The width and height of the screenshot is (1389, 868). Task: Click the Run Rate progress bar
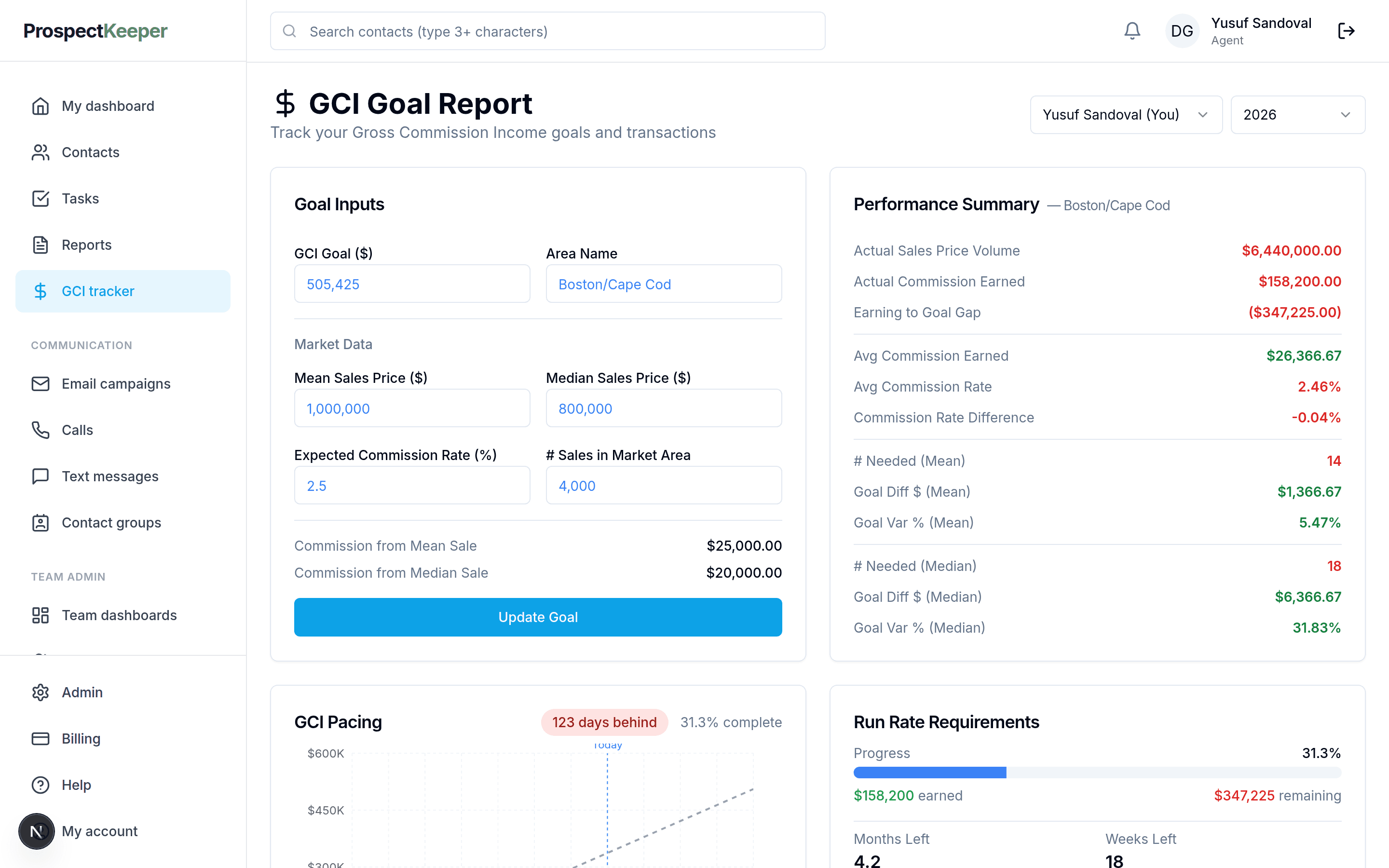click(1097, 773)
